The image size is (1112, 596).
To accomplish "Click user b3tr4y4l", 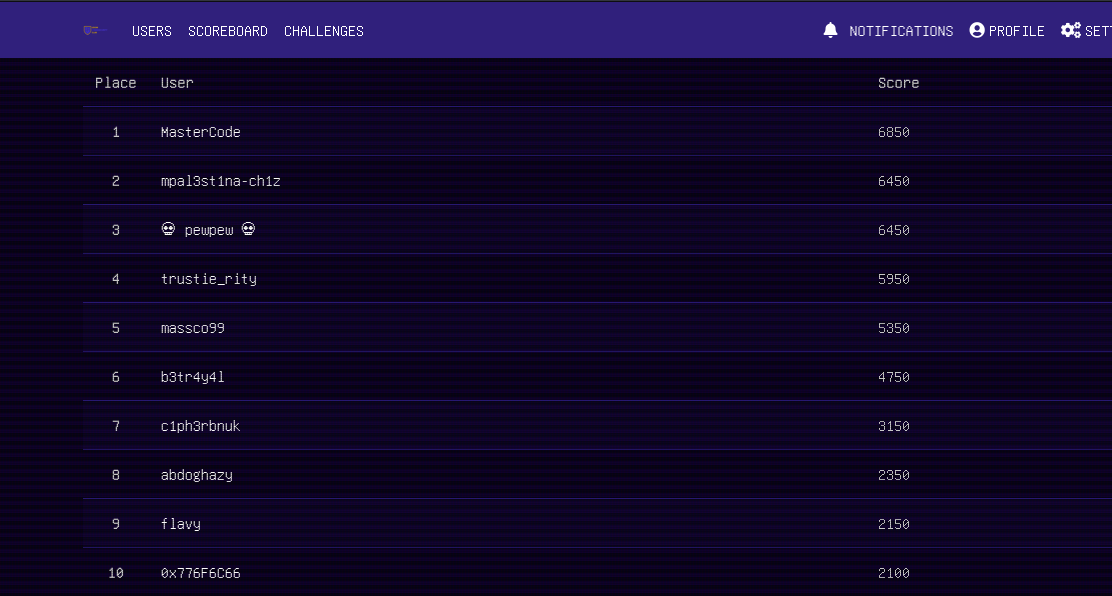I will click(185, 377).
